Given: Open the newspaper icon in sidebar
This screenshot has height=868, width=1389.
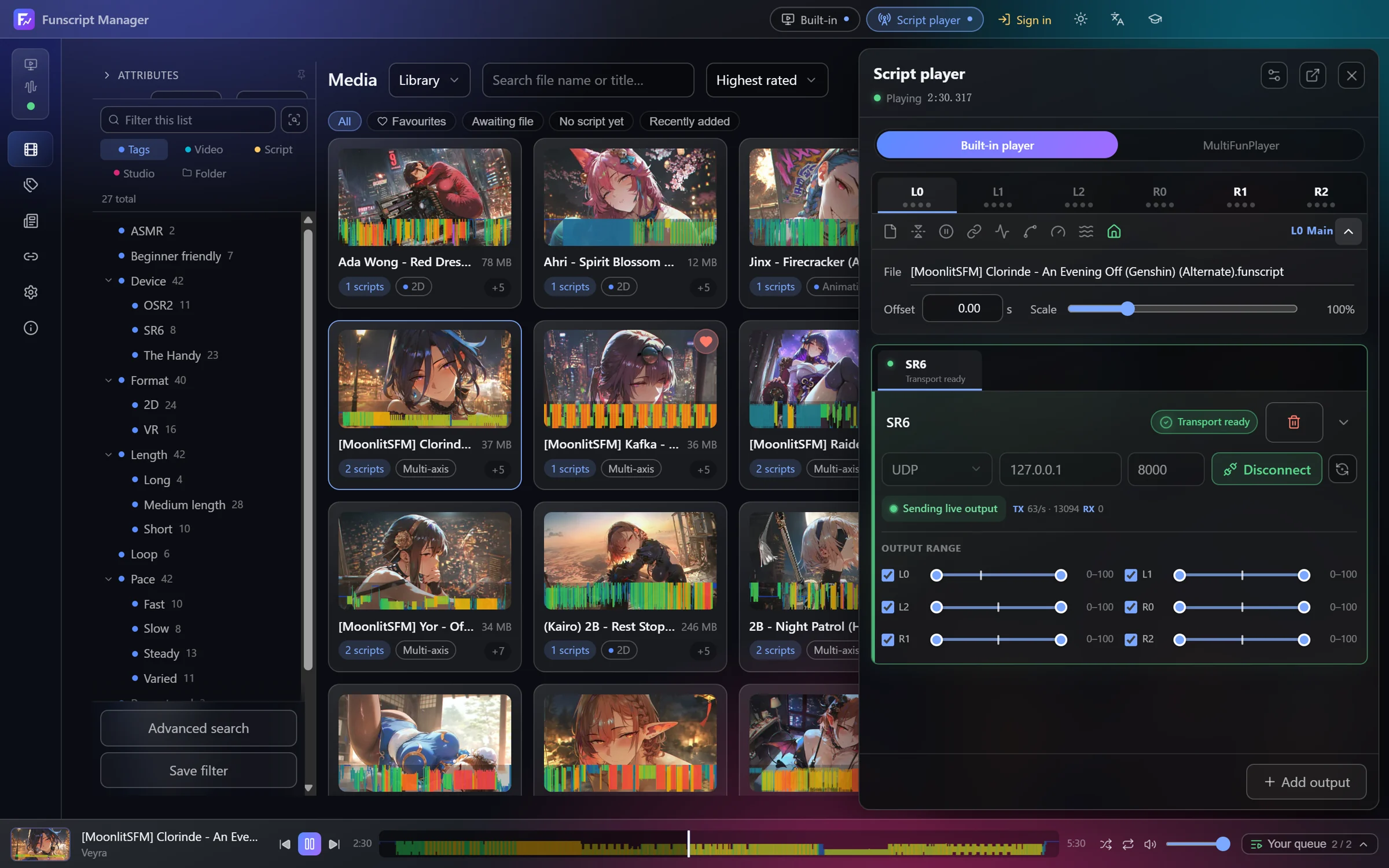Looking at the screenshot, I should coord(31,221).
